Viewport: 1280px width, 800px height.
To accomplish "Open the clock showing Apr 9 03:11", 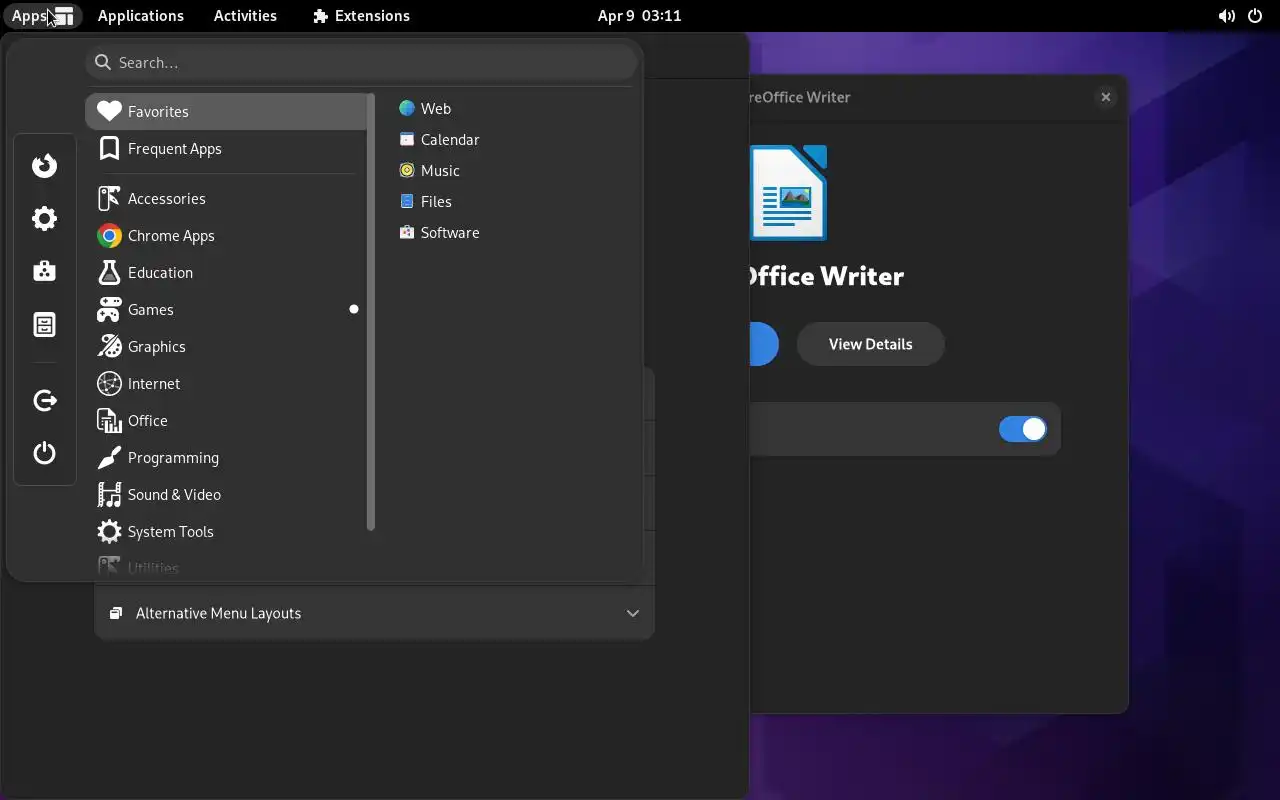I will [639, 16].
